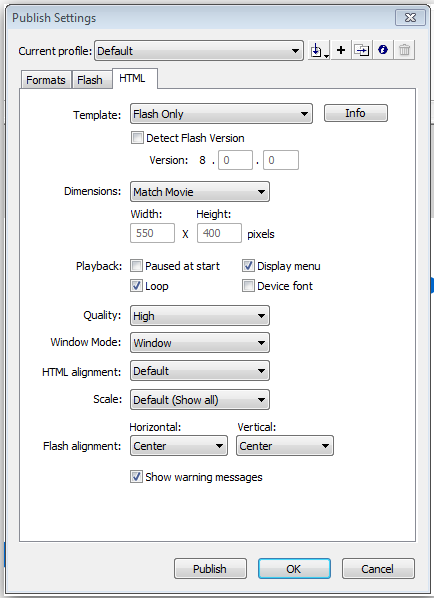The image size is (434, 598).
Task: Click the Info button beside Template
Action: 355,113
